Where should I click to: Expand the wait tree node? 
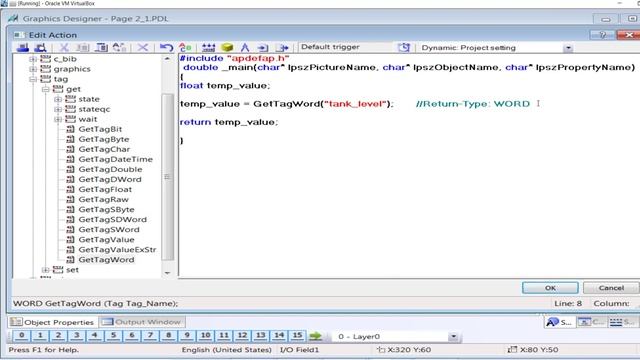58,119
